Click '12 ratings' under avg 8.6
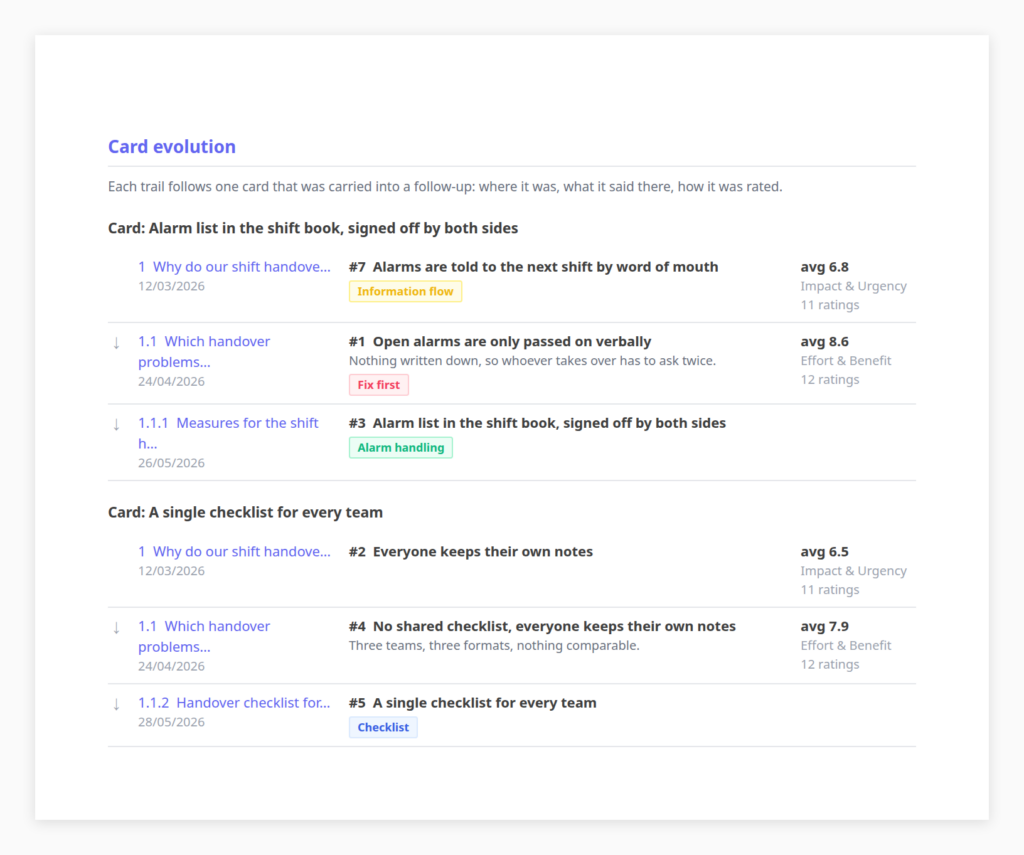 pyautogui.click(x=830, y=379)
